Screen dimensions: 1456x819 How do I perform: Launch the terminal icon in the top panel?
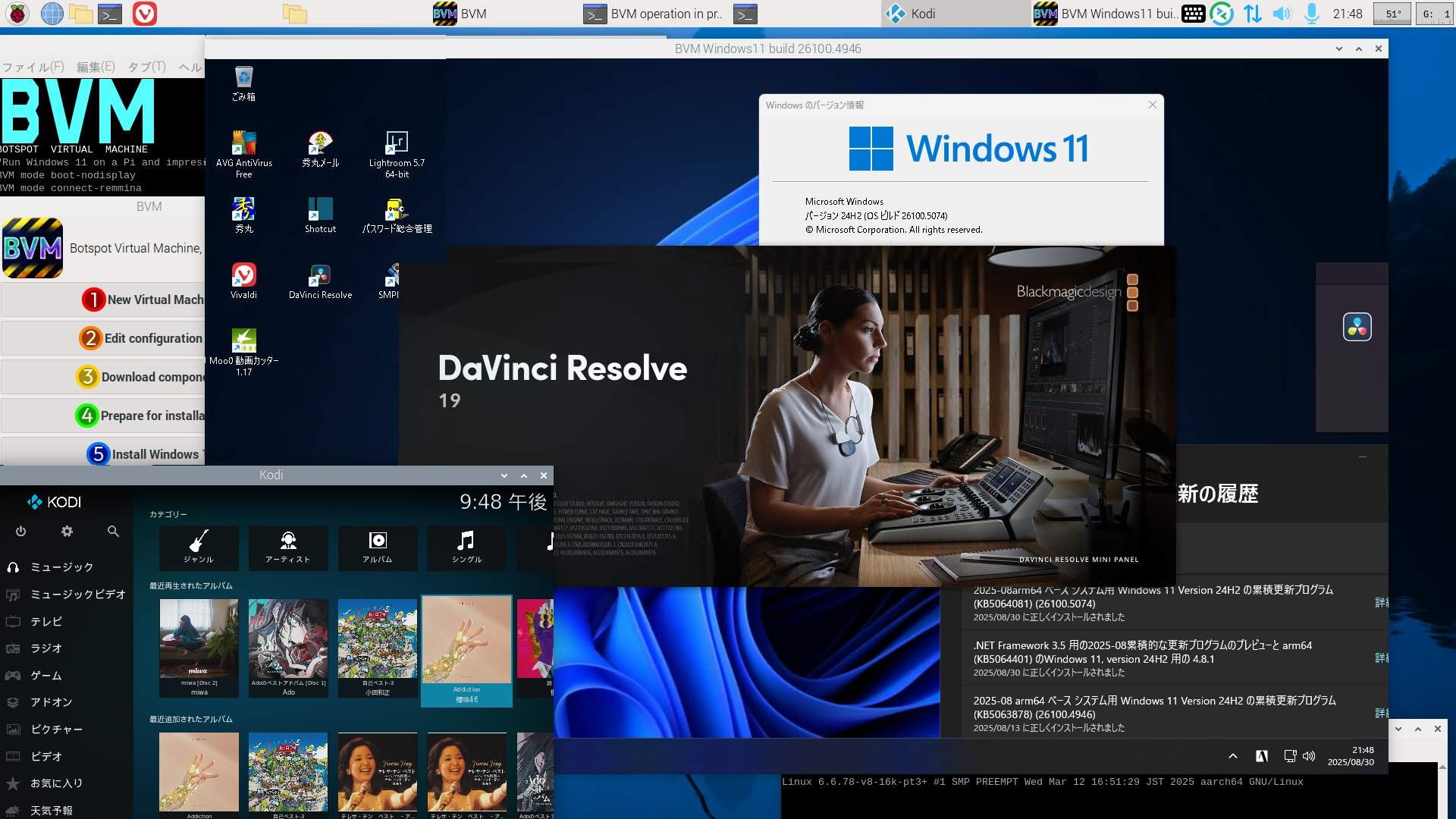111,13
